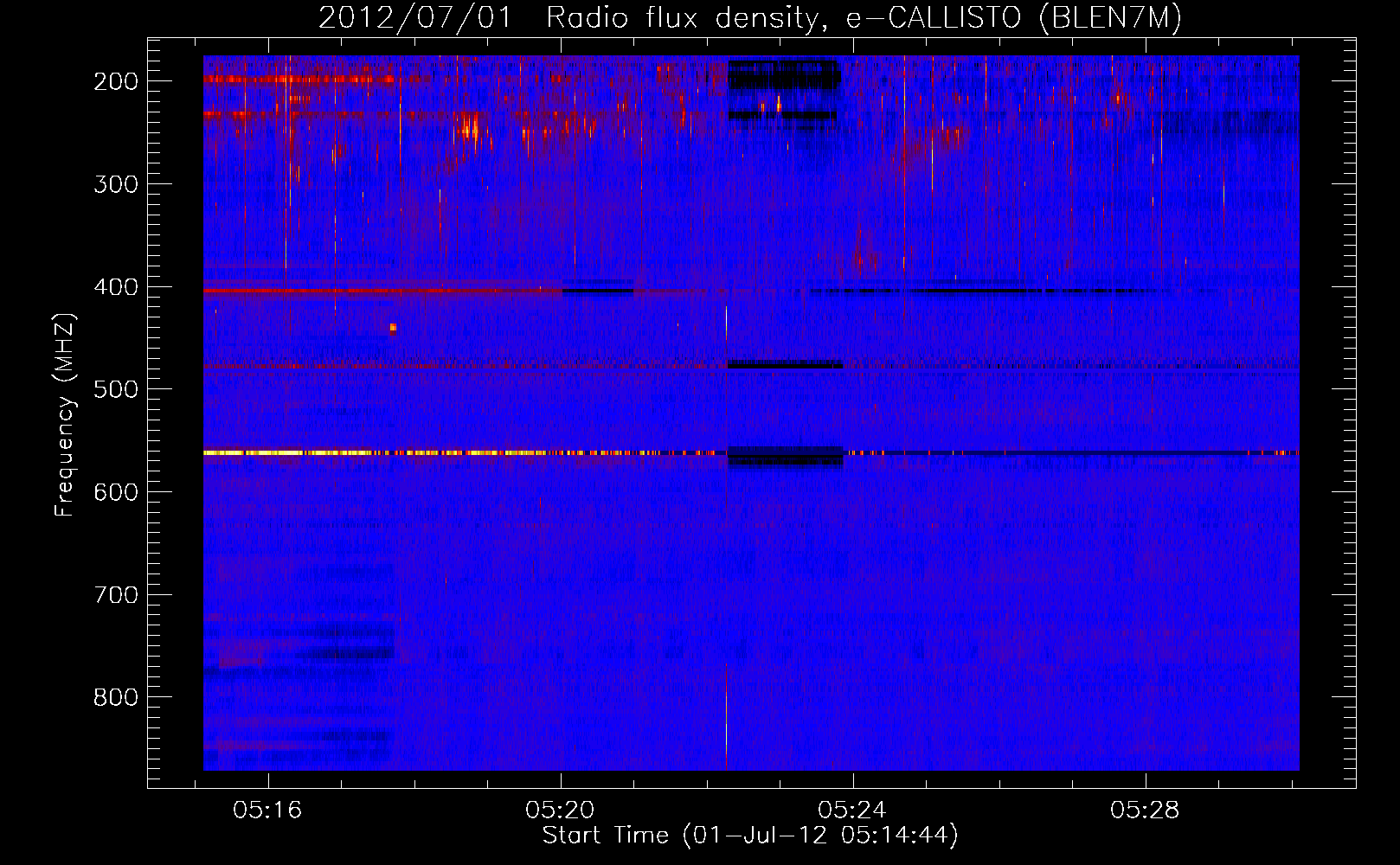Viewport: 1400px width, 865px height.
Task: Click the 05:28 time tick label
Action: click(1145, 811)
